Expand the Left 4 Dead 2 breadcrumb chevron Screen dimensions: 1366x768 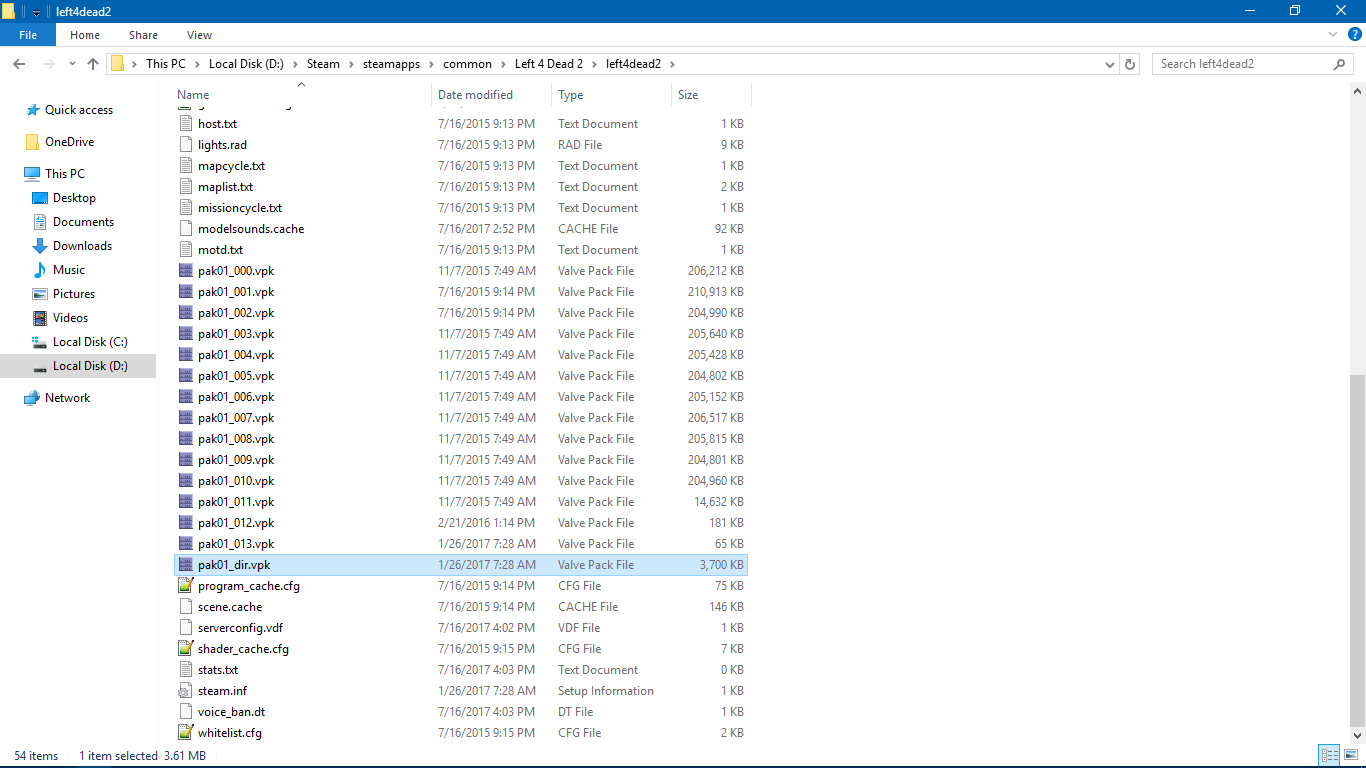click(x=593, y=64)
